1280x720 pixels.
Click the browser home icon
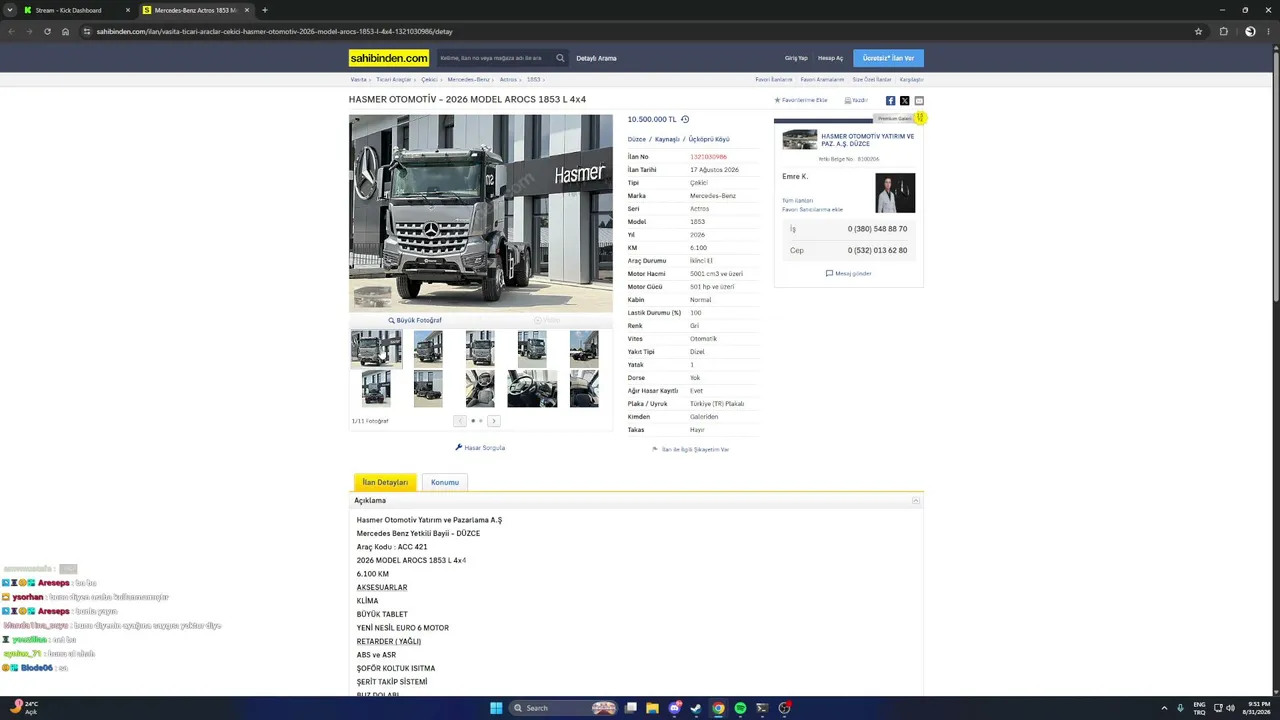click(65, 31)
